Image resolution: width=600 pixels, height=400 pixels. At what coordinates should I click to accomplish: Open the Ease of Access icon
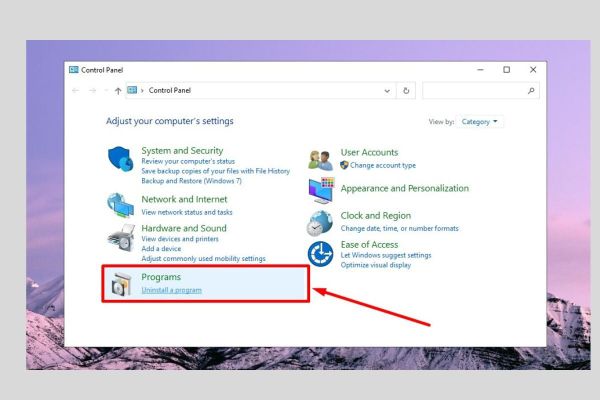tap(320, 254)
